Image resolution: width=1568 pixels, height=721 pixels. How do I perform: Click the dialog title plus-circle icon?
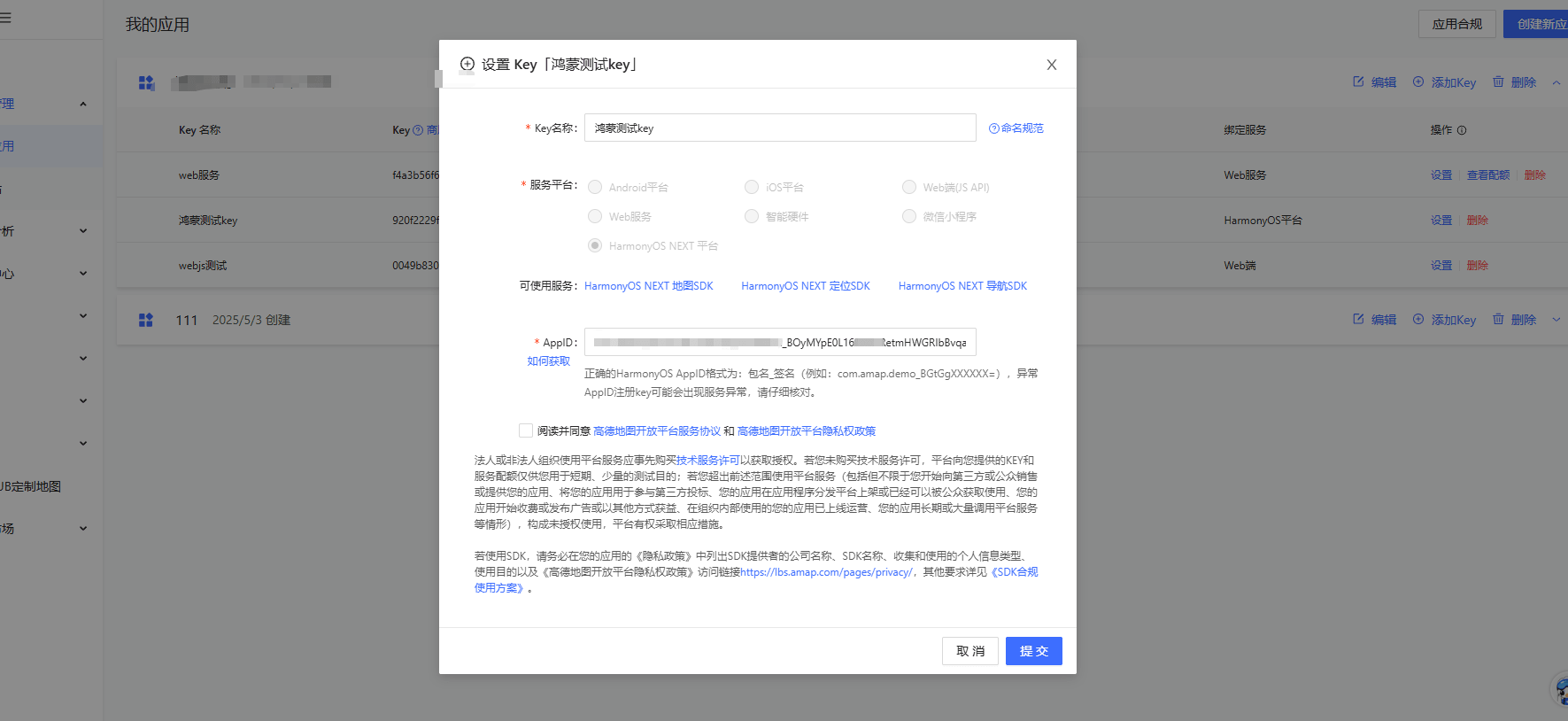467,64
